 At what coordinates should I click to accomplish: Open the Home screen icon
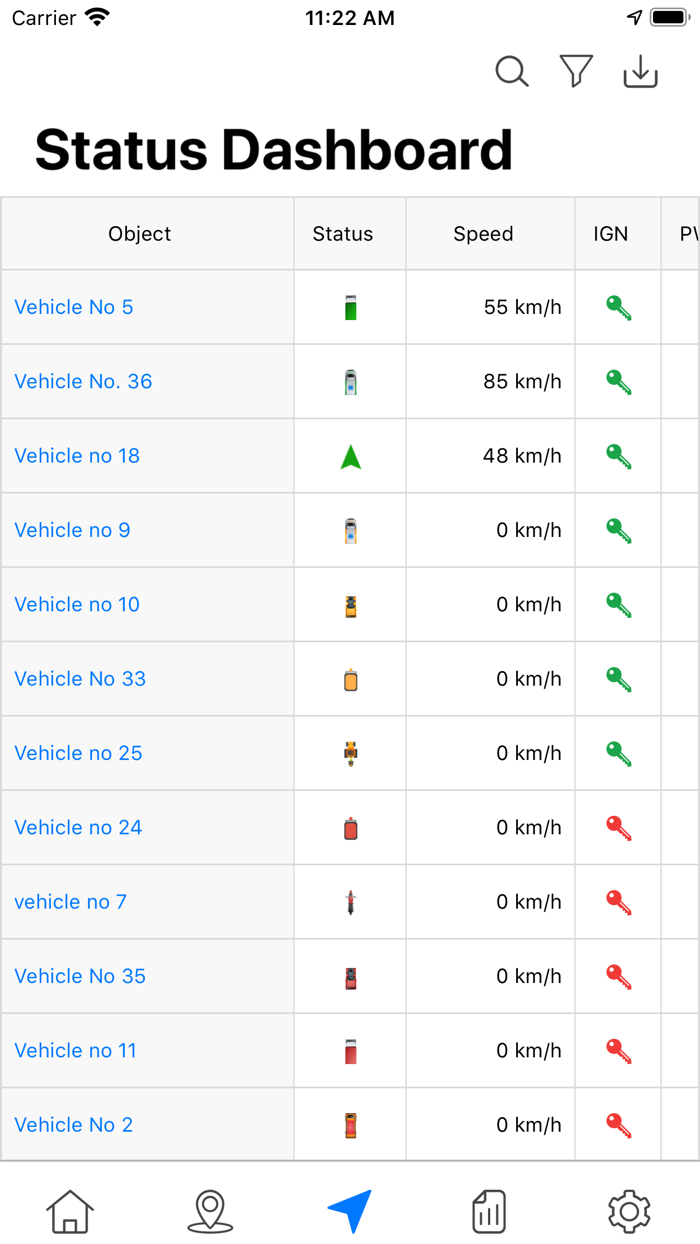pyautogui.click(x=69, y=1210)
